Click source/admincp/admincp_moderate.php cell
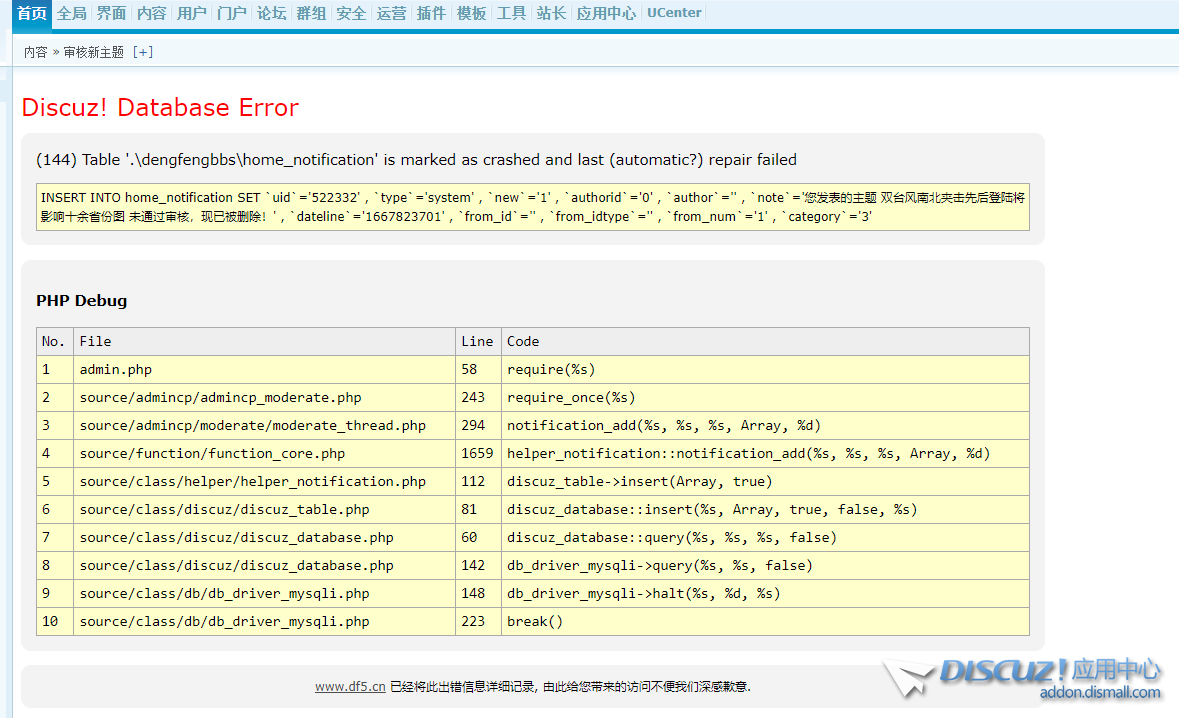Image resolution: width=1179 pixels, height=718 pixels. [x=264, y=397]
